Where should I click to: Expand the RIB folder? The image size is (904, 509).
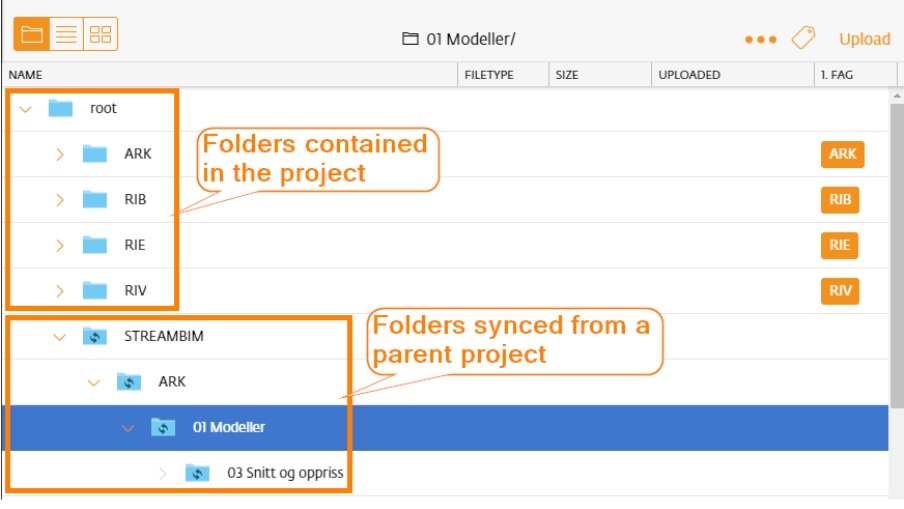(59, 200)
